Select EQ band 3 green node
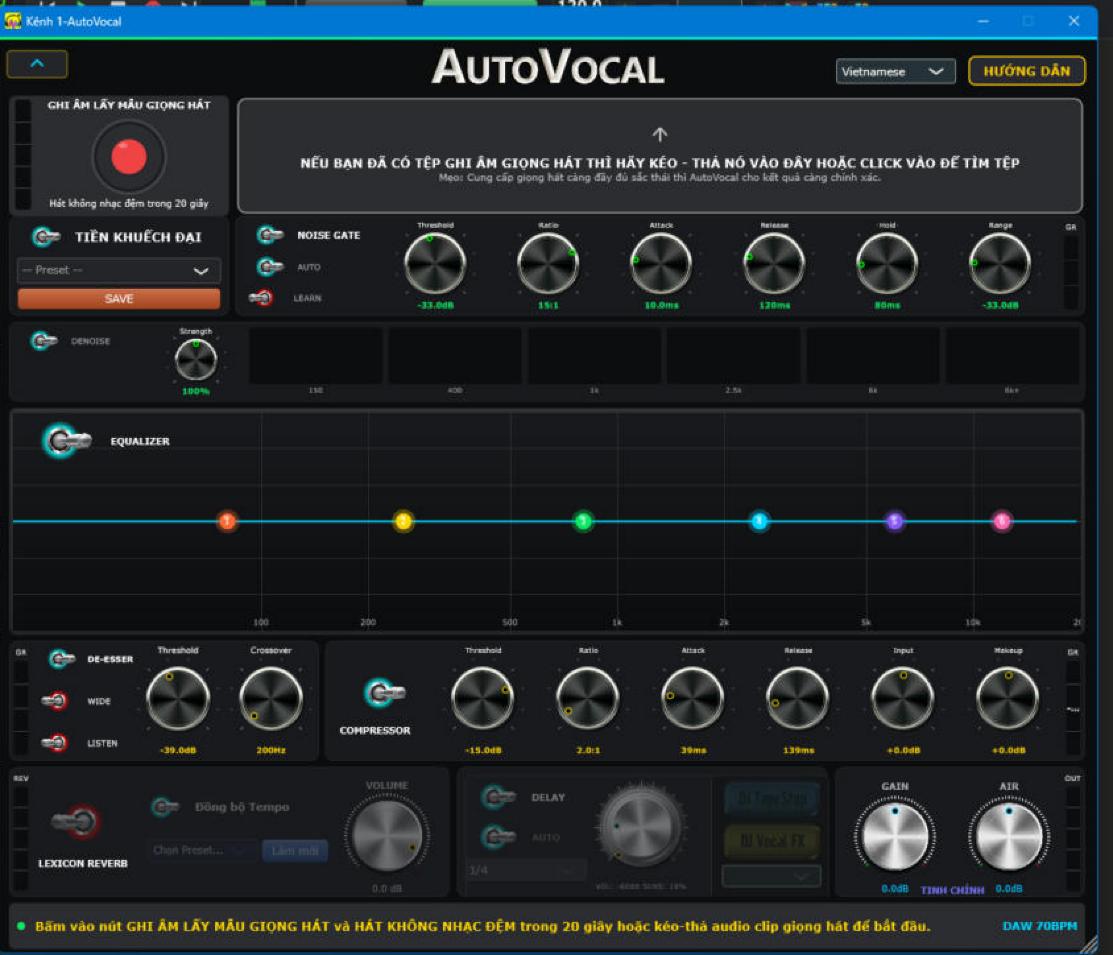Image resolution: width=1113 pixels, height=955 pixels. (583, 521)
